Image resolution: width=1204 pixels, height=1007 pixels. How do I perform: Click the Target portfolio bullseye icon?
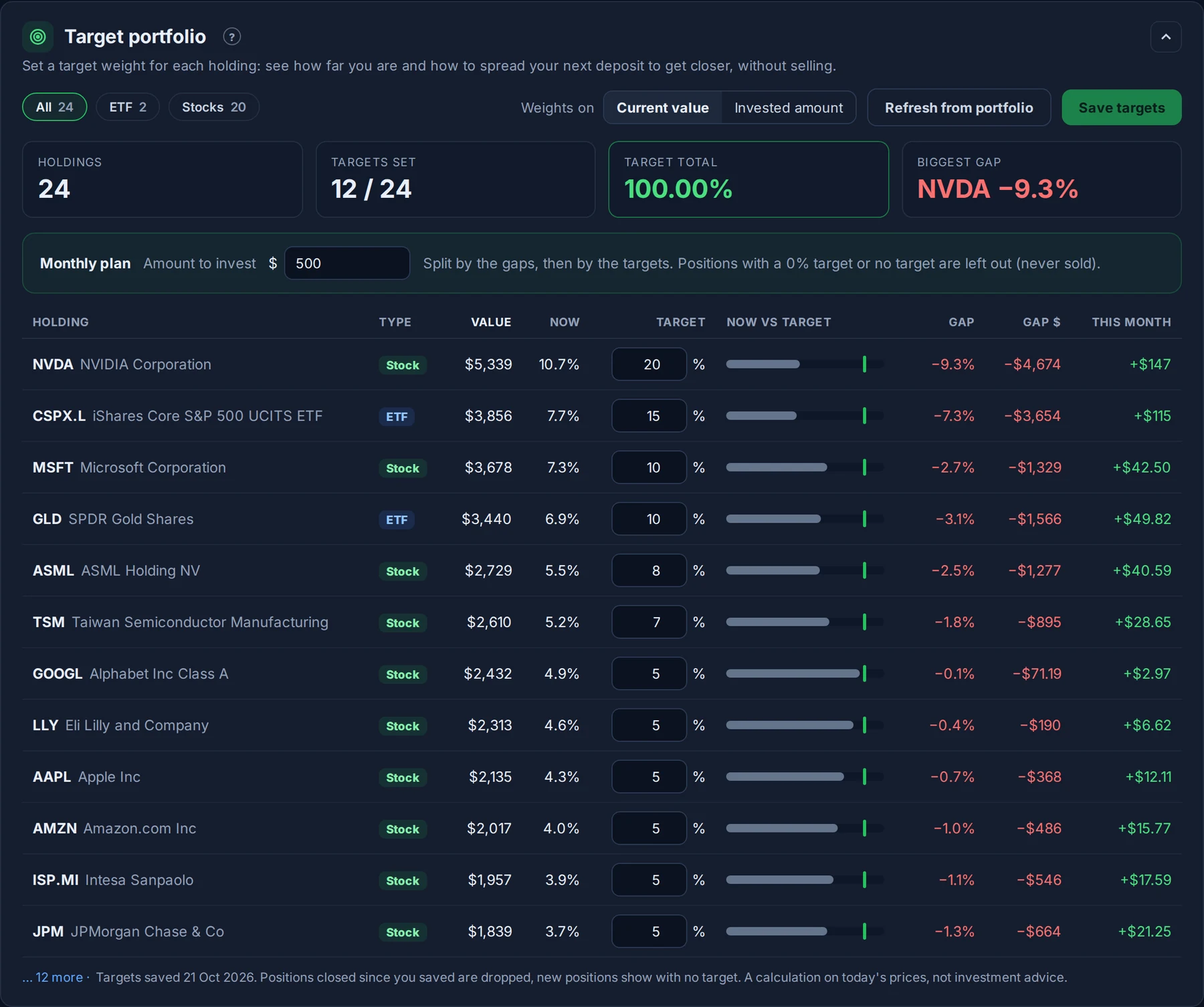pyautogui.click(x=38, y=37)
